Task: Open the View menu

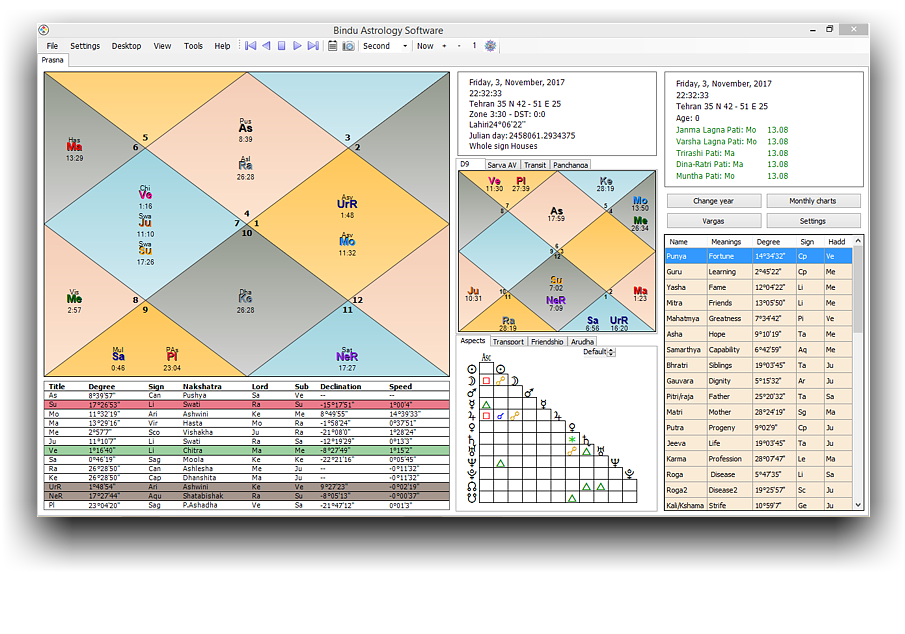Action: [x=162, y=46]
